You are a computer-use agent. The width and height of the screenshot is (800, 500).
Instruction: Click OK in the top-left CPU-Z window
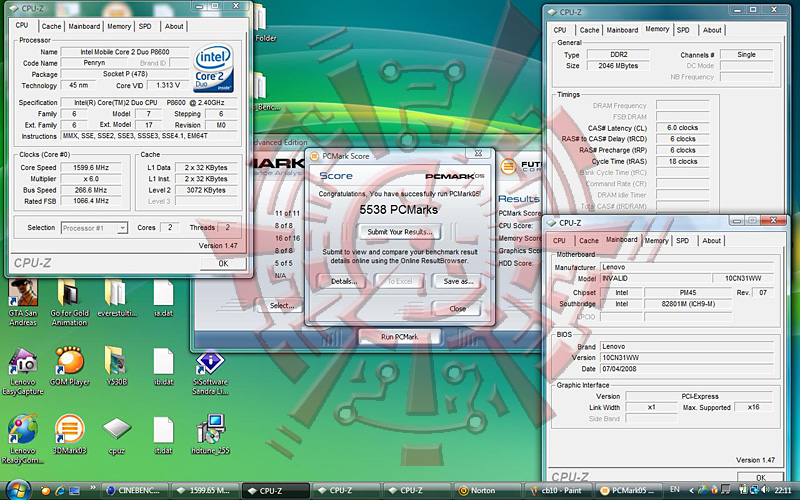pos(223,263)
